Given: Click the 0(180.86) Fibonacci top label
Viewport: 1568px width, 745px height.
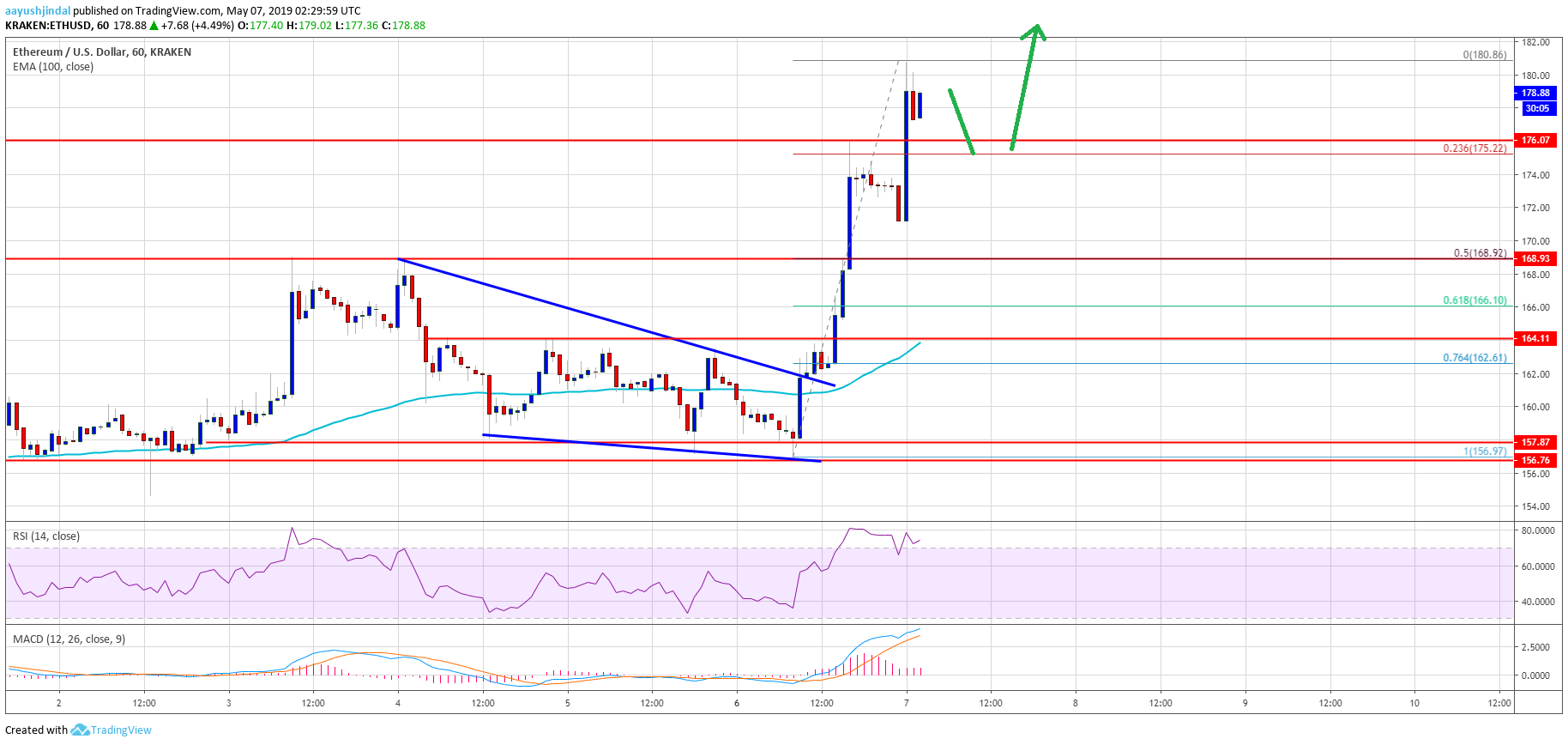Looking at the screenshot, I should pos(1484,55).
